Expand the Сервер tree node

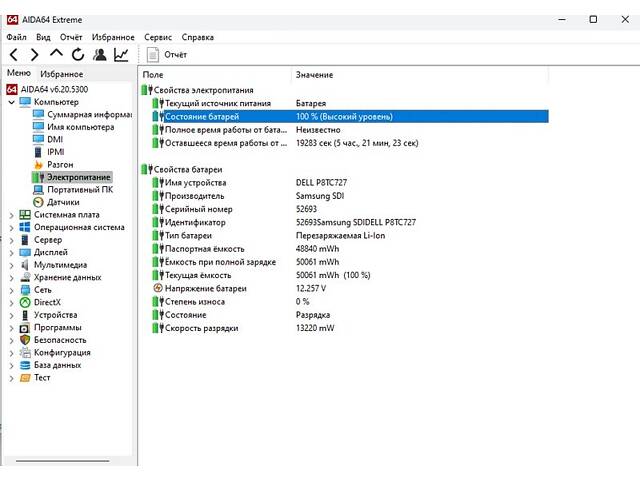point(11,240)
